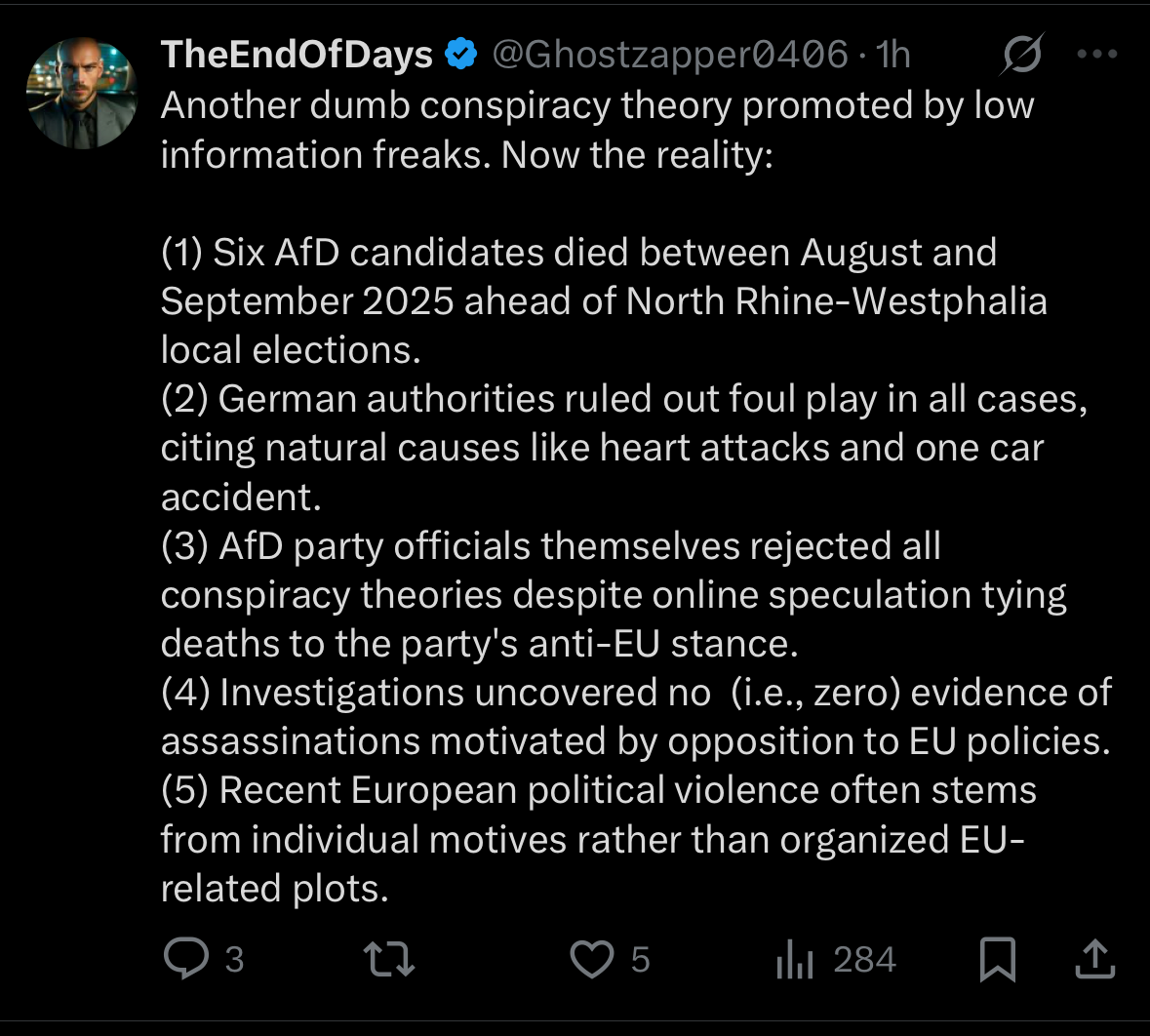Click the 284 views count
This screenshot has height=1036, width=1150.
864,960
